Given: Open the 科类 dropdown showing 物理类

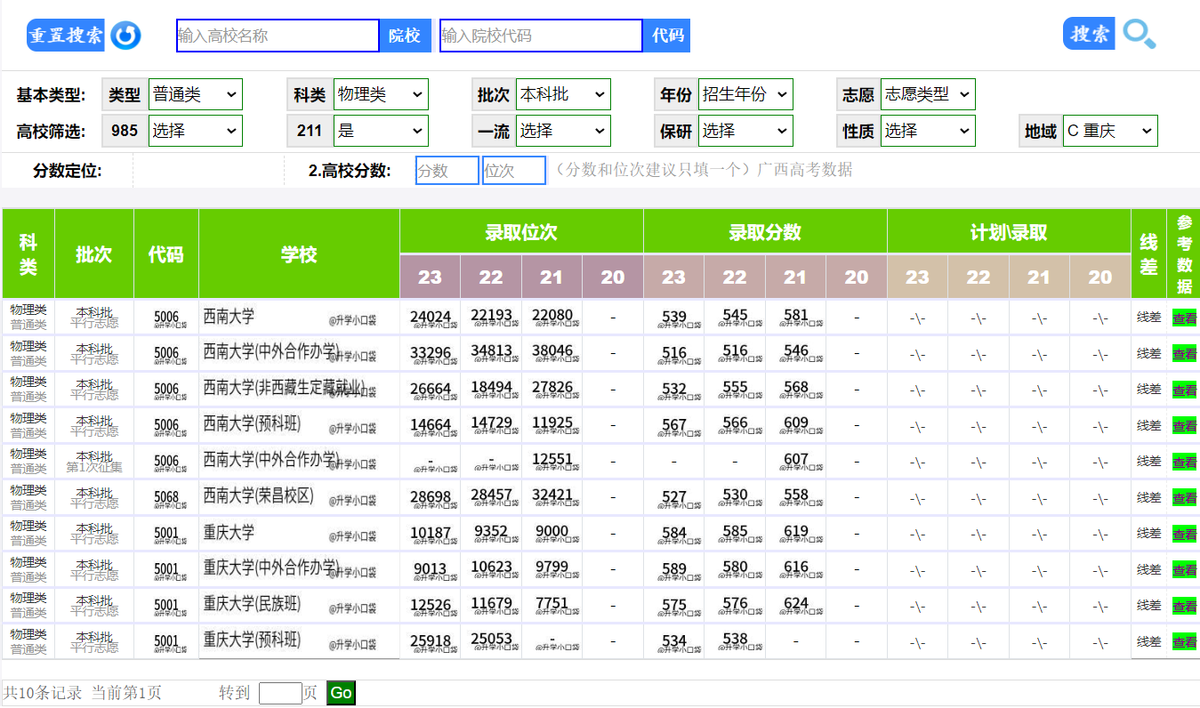Looking at the screenshot, I should click(x=382, y=93).
